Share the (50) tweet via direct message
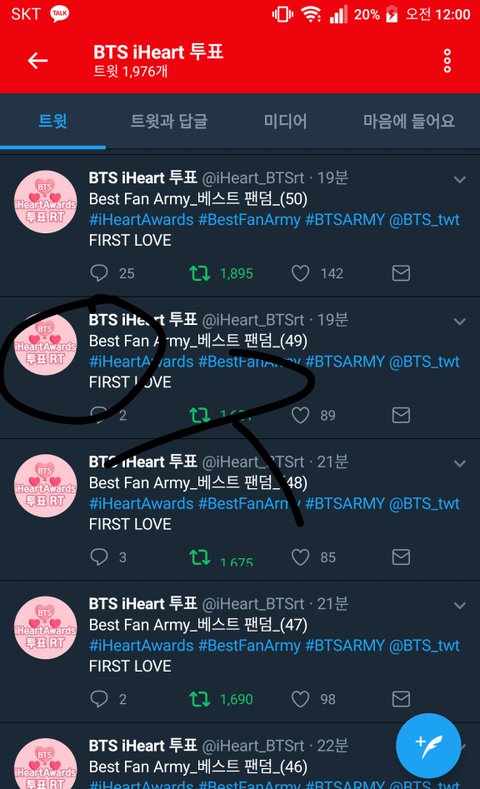Viewport: 480px width, 789px height. pyautogui.click(x=401, y=273)
